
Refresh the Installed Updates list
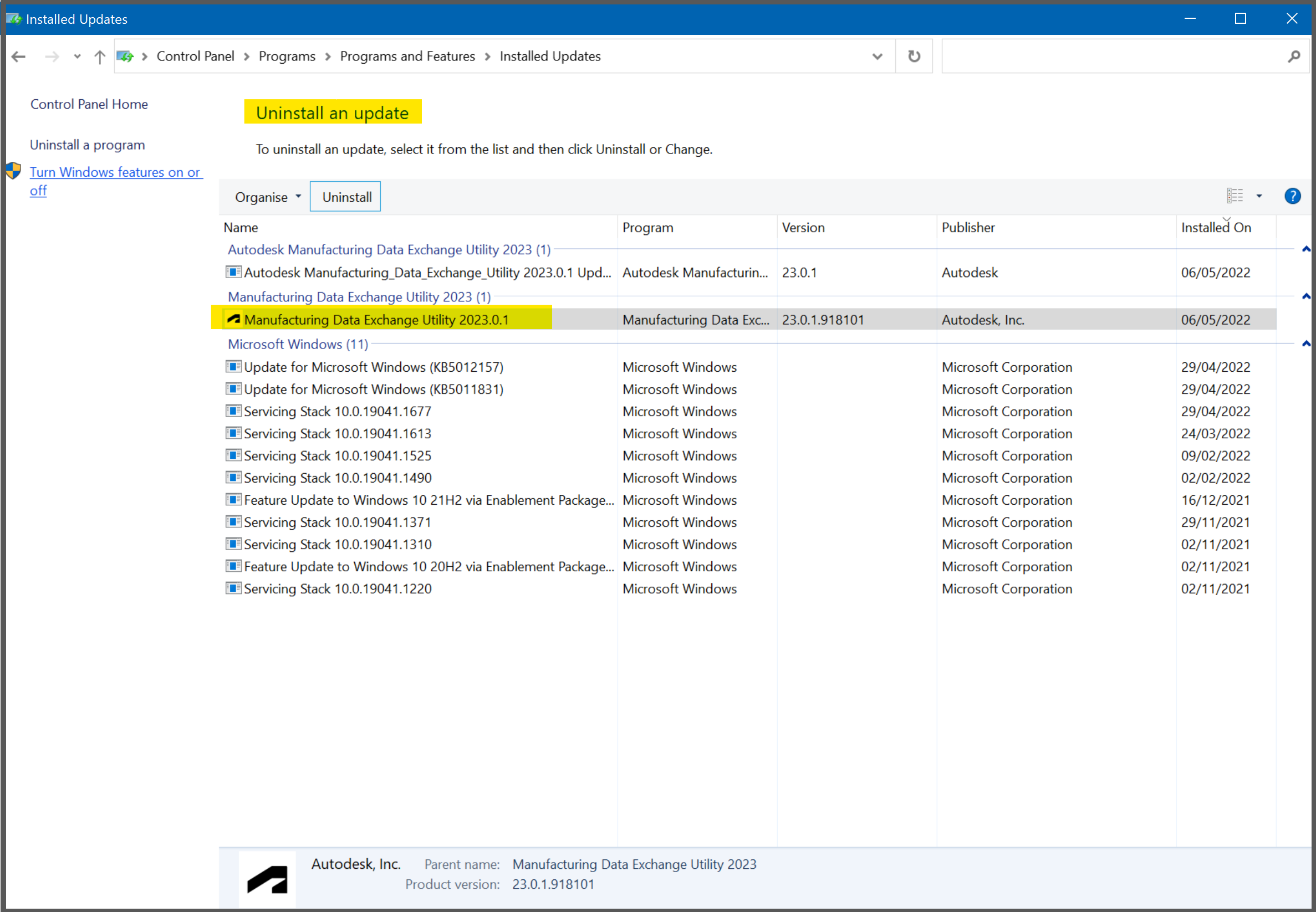914,56
